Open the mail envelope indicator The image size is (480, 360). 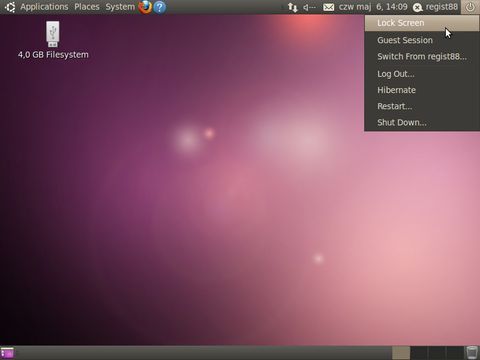click(329, 7)
